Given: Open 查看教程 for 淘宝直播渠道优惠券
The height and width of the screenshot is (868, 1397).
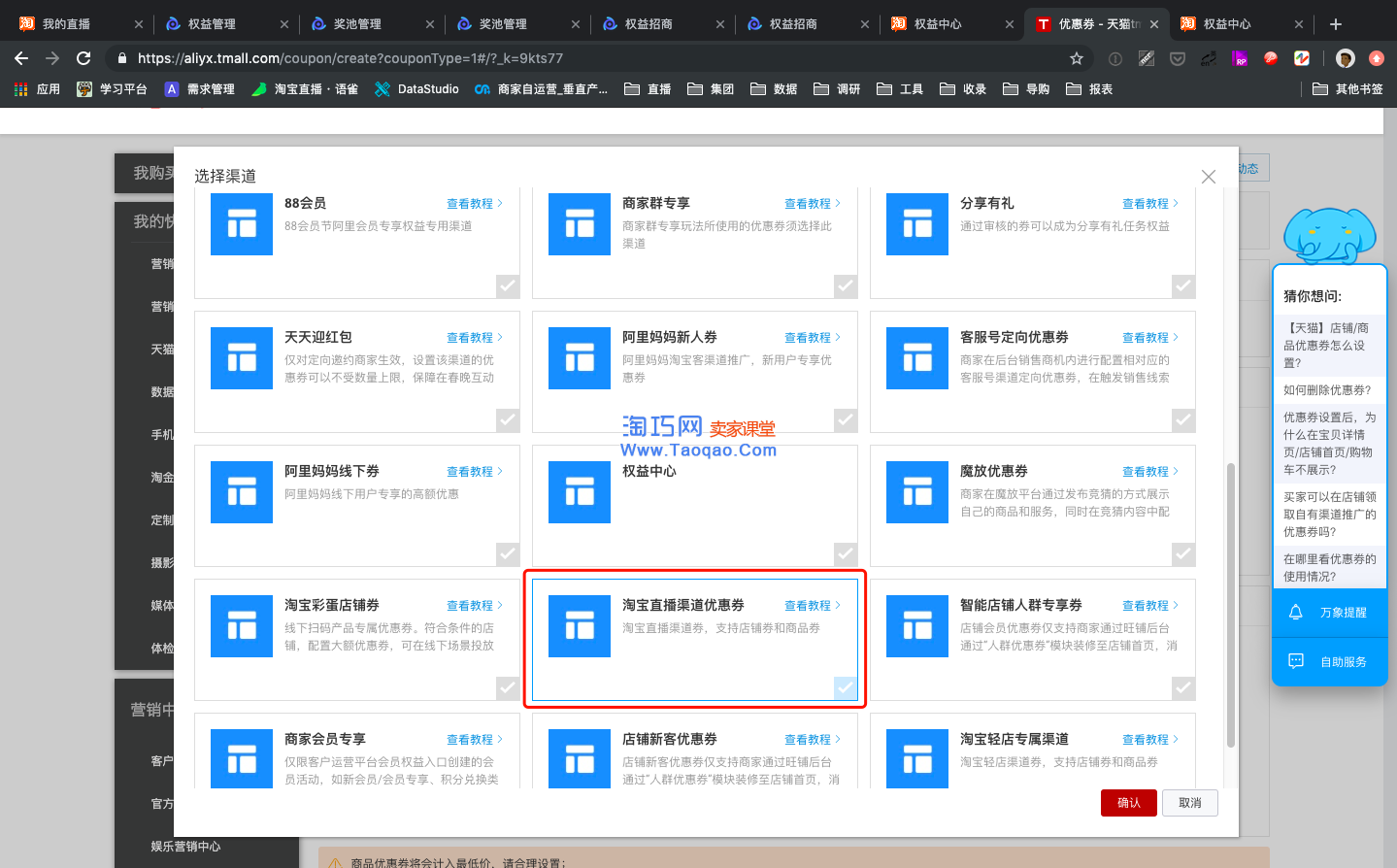Looking at the screenshot, I should (813, 606).
